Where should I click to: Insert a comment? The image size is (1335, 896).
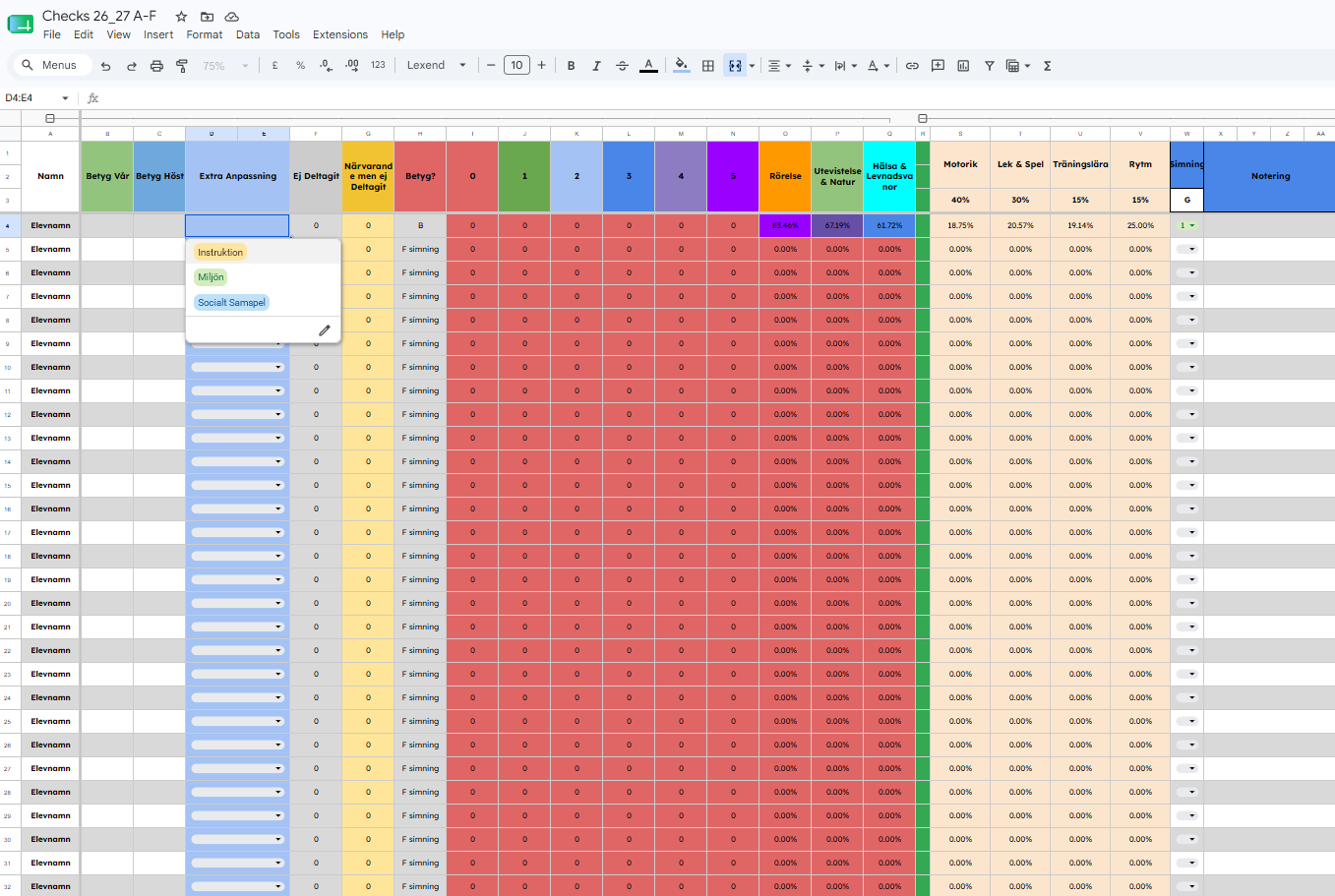[938, 66]
